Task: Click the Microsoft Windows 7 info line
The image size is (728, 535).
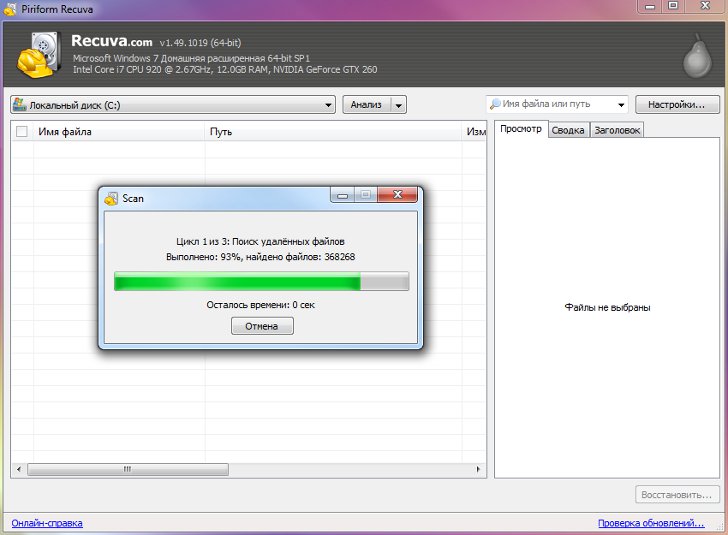Action: click(x=191, y=58)
